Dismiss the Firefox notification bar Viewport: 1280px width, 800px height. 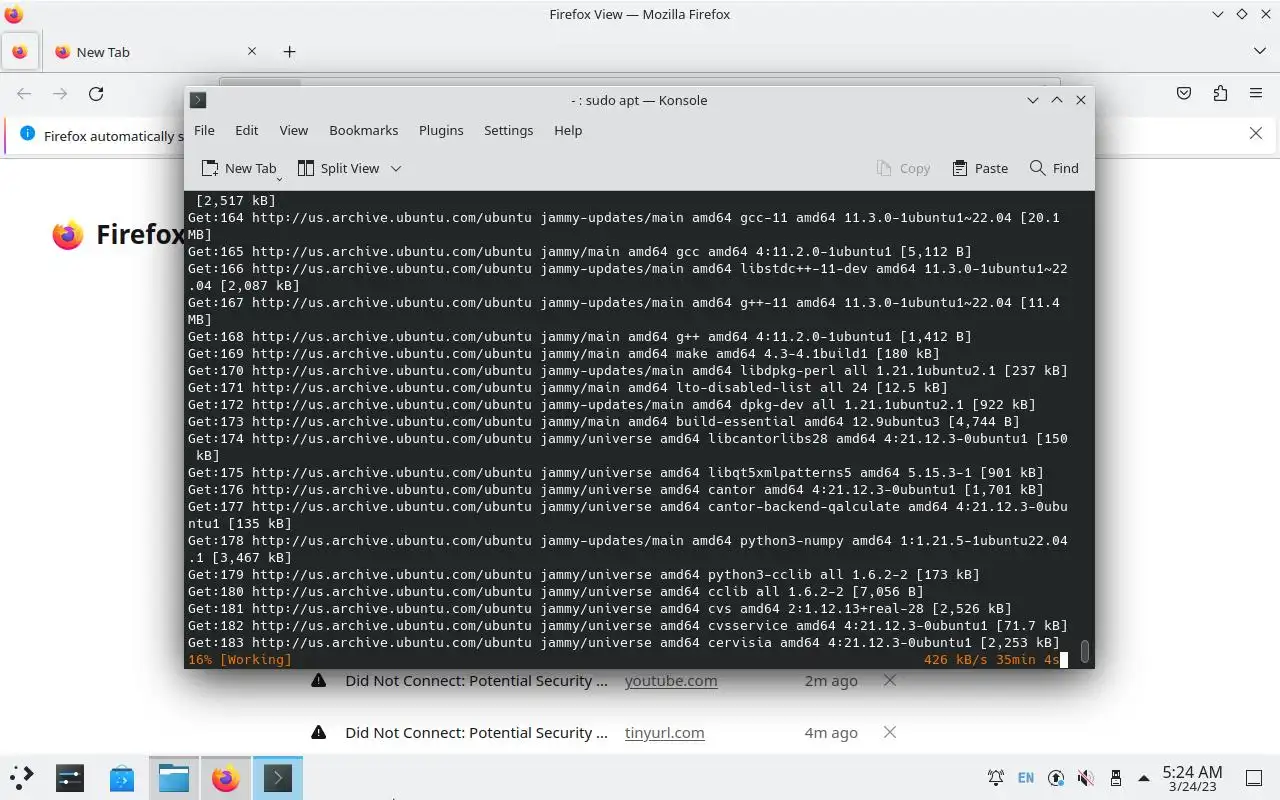(1256, 133)
